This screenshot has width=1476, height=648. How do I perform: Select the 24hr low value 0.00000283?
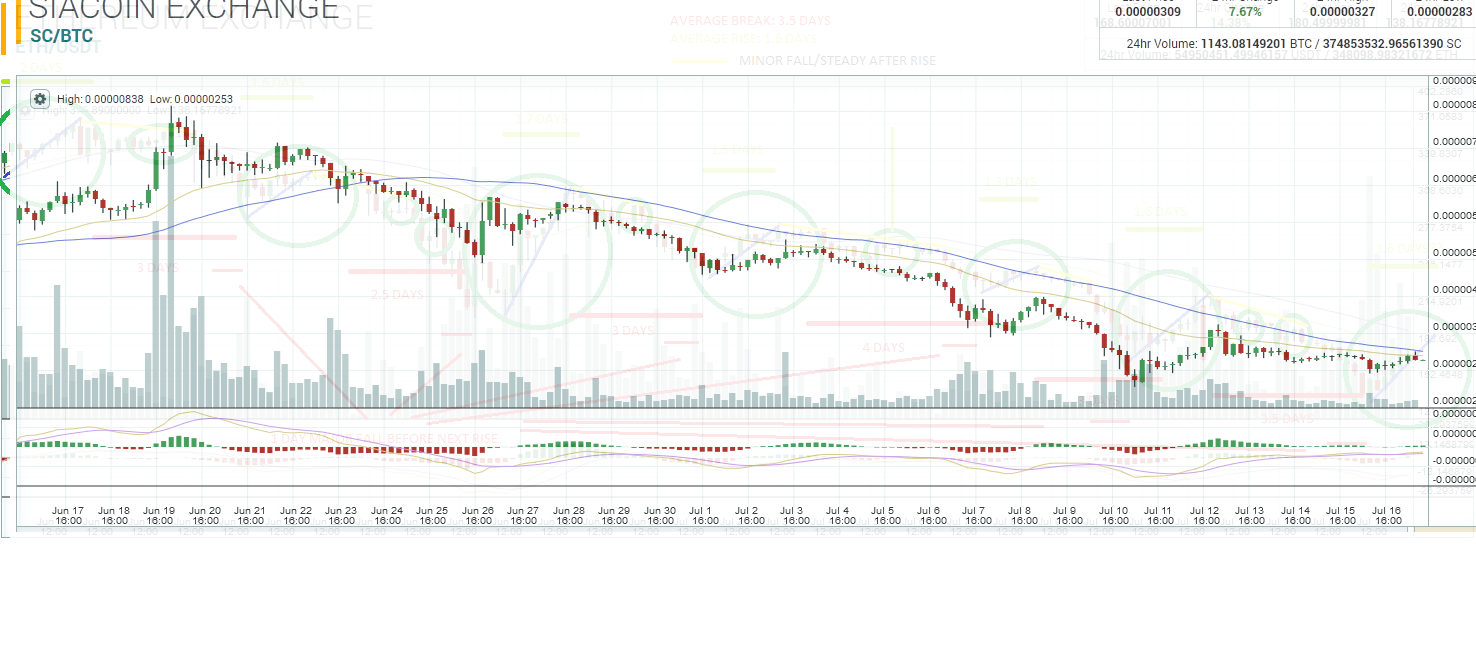point(1440,12)
